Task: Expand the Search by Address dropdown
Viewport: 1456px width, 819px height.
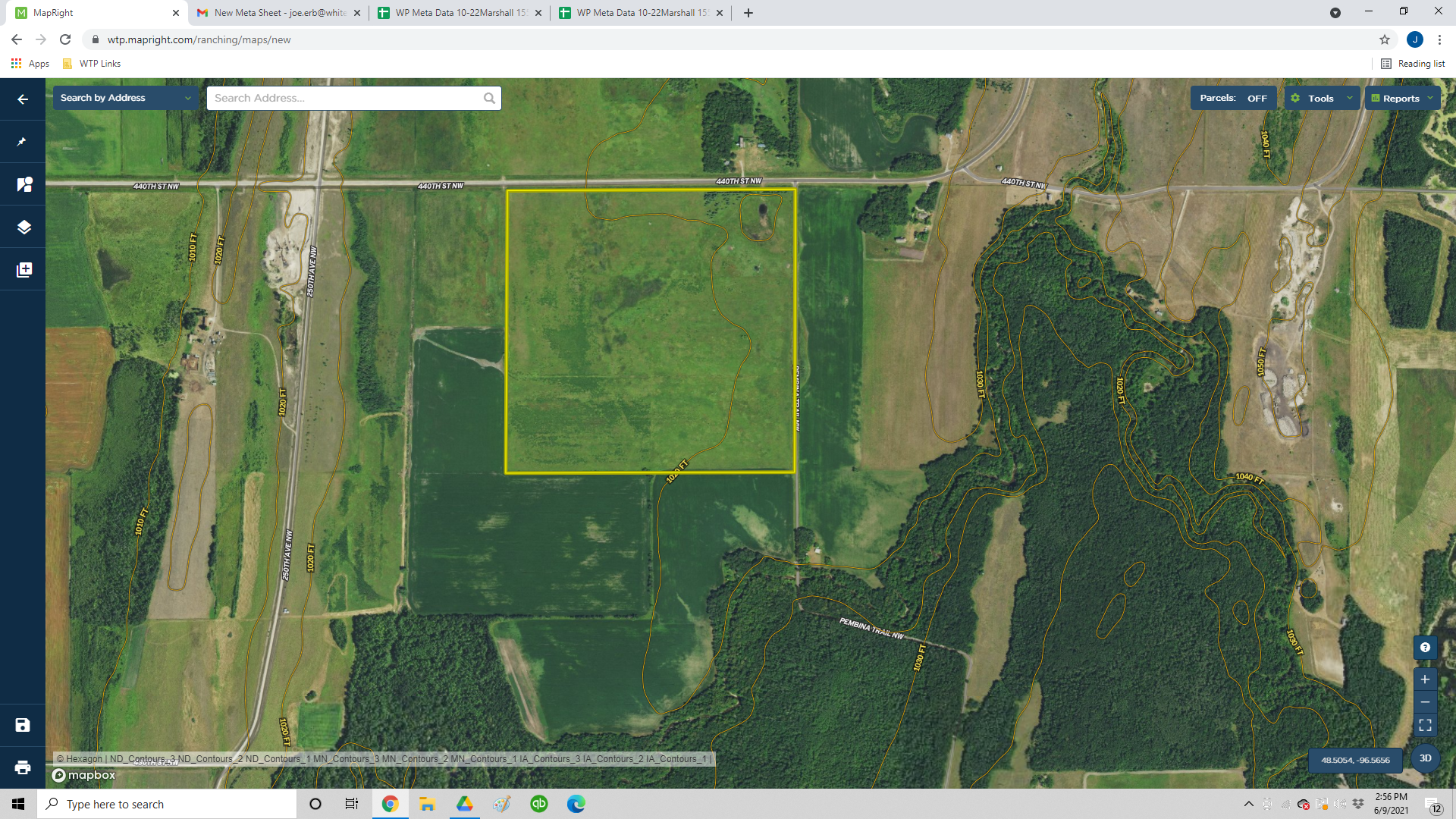Action: coord(125,98)
